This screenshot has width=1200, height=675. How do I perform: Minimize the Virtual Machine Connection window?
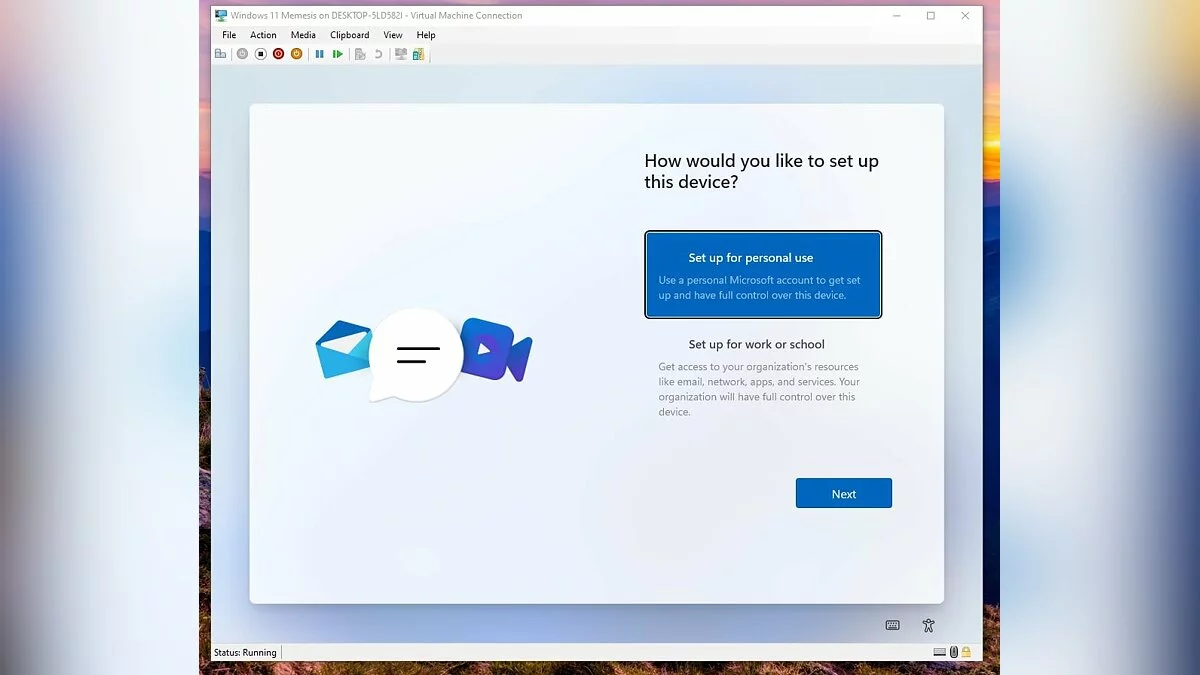coord(897,15)
